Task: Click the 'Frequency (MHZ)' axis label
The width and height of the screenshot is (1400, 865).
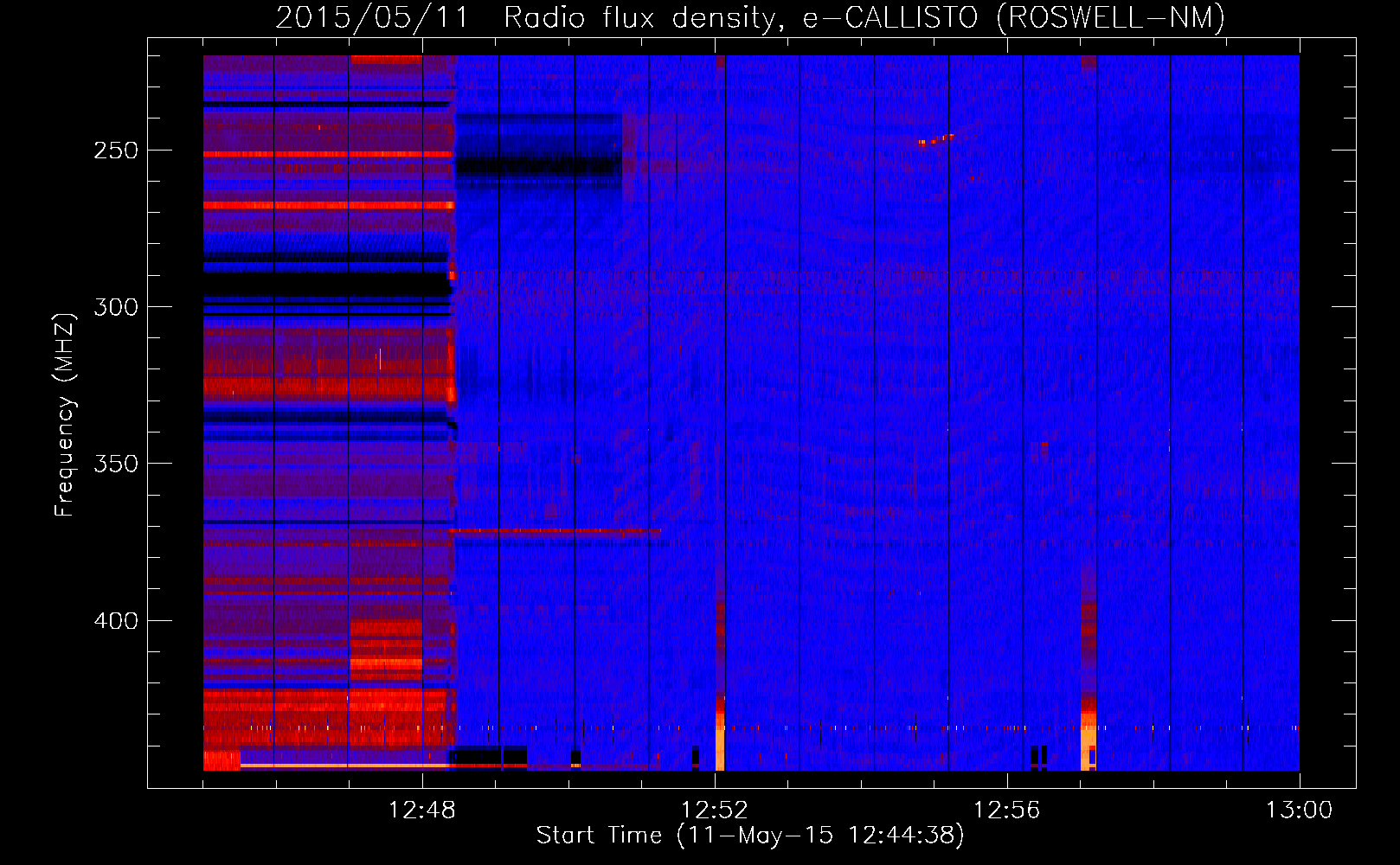Action: point(65,414)
